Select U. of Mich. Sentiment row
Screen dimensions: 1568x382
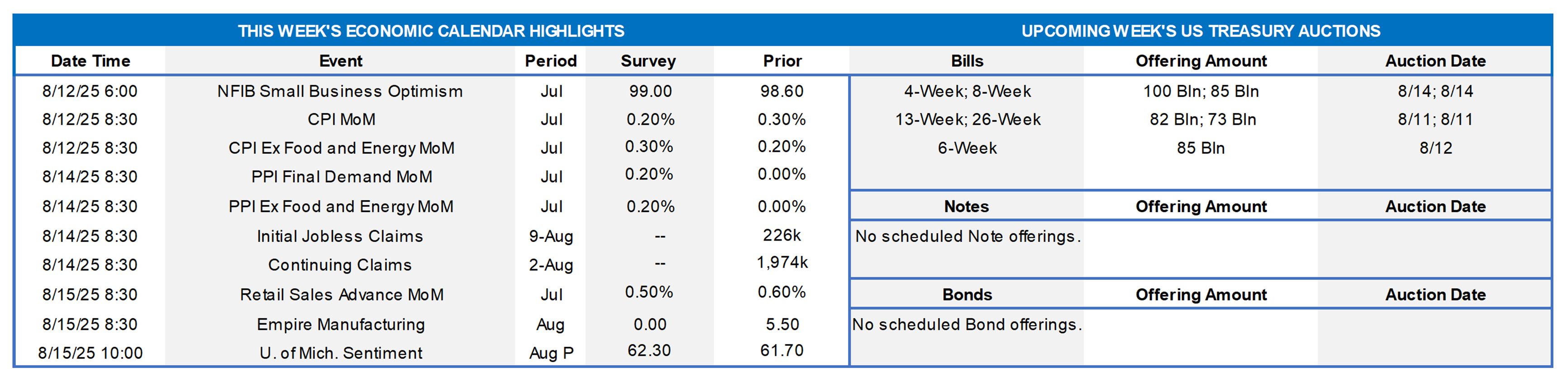click(x=340, y=353)
